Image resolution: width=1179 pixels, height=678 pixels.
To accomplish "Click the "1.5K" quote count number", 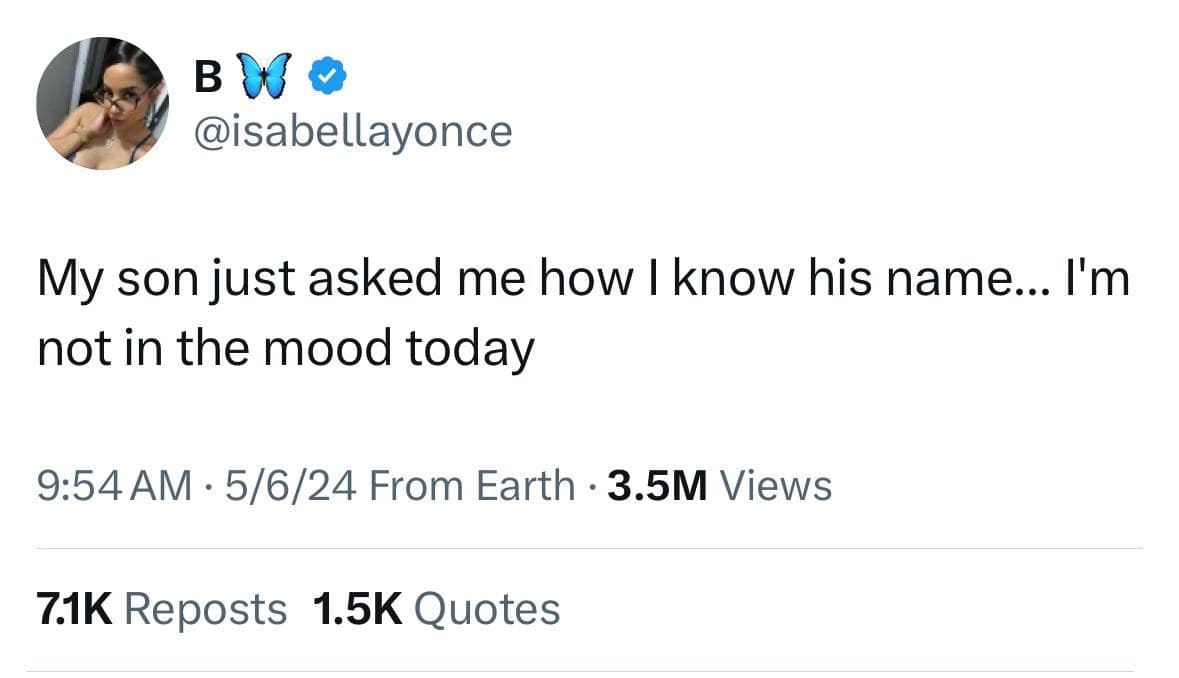I will click(x=357, y=608).
